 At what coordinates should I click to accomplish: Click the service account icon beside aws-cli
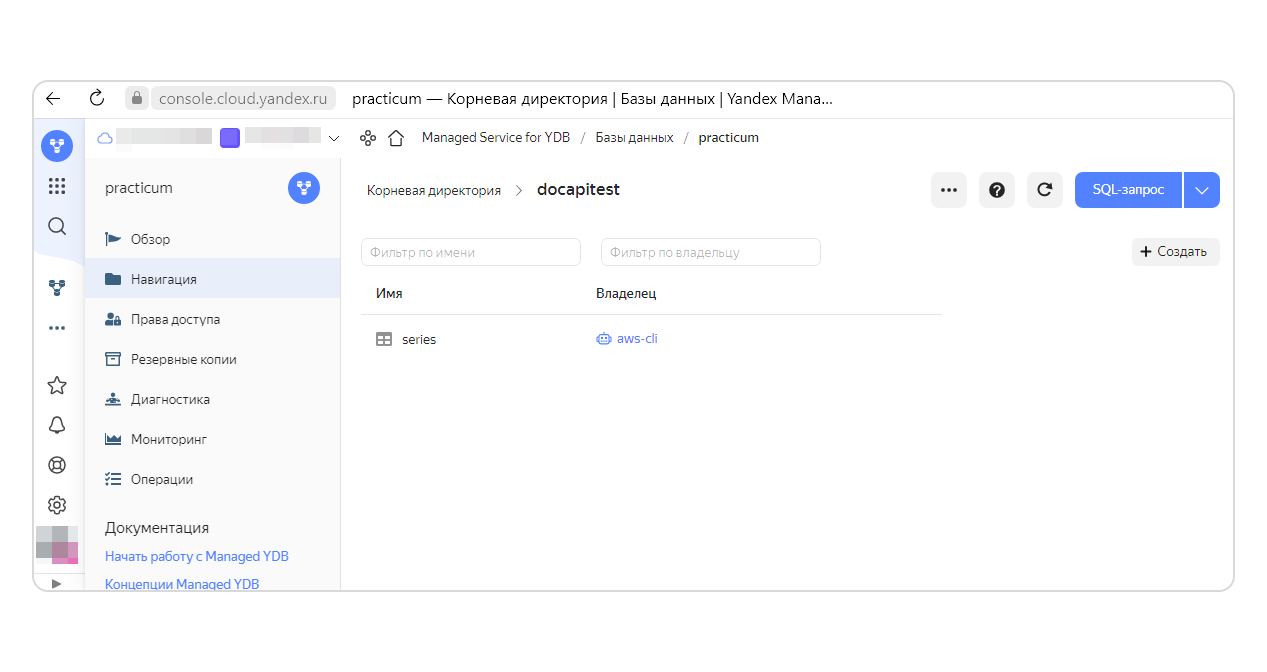603,339
